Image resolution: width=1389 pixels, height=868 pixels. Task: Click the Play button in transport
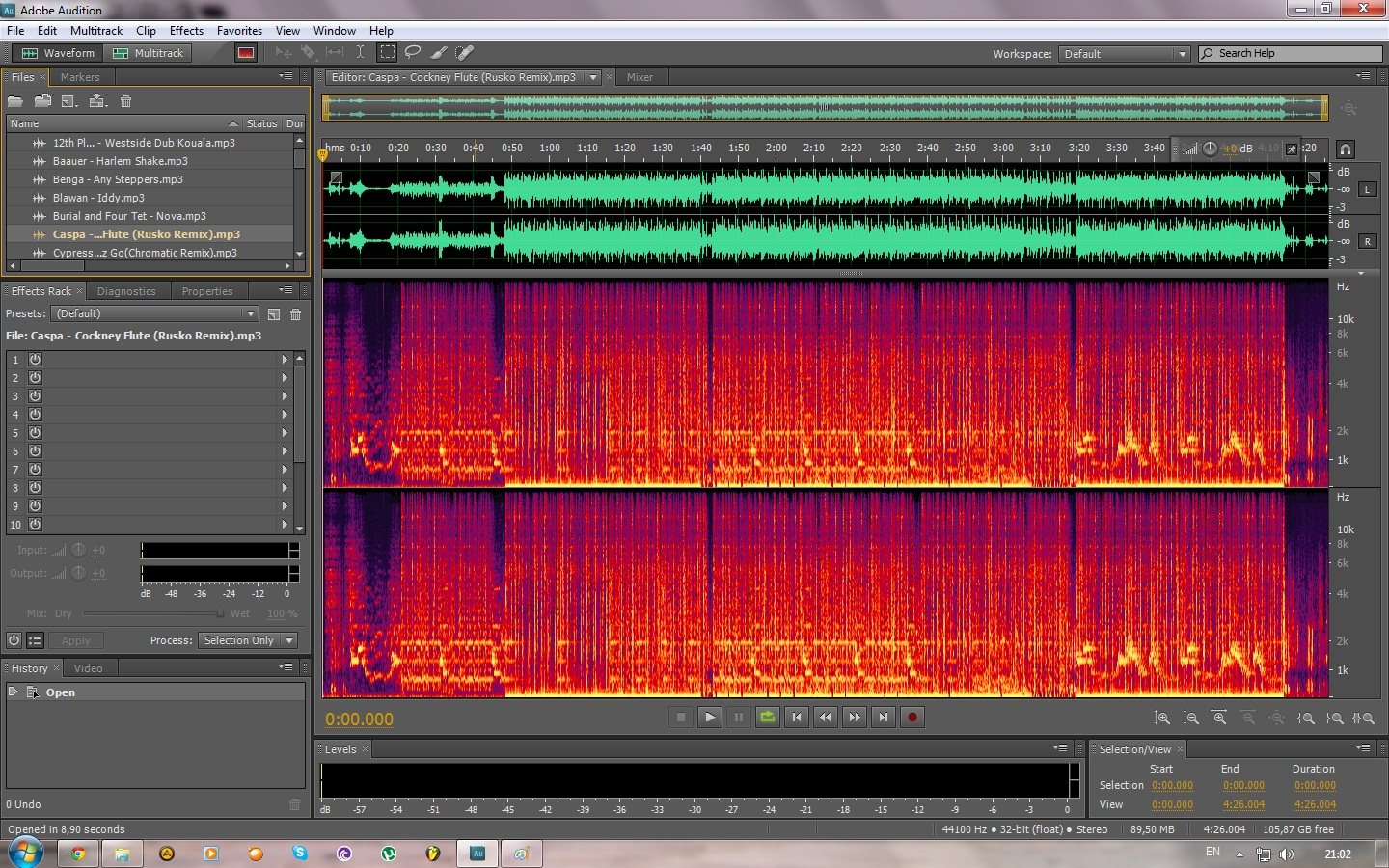710,718
